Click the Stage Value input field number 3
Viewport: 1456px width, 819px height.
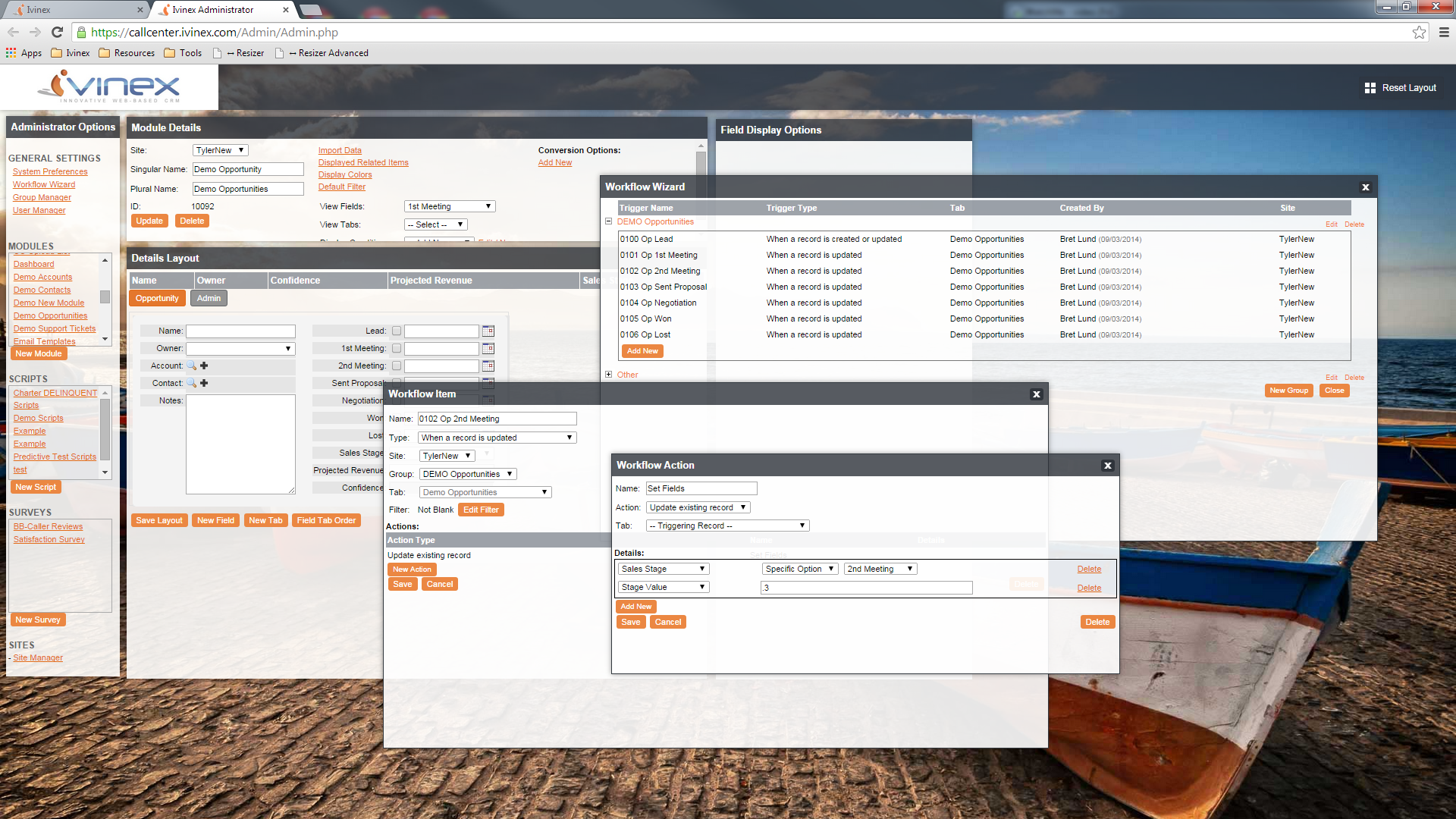click(x=865, y=587)
